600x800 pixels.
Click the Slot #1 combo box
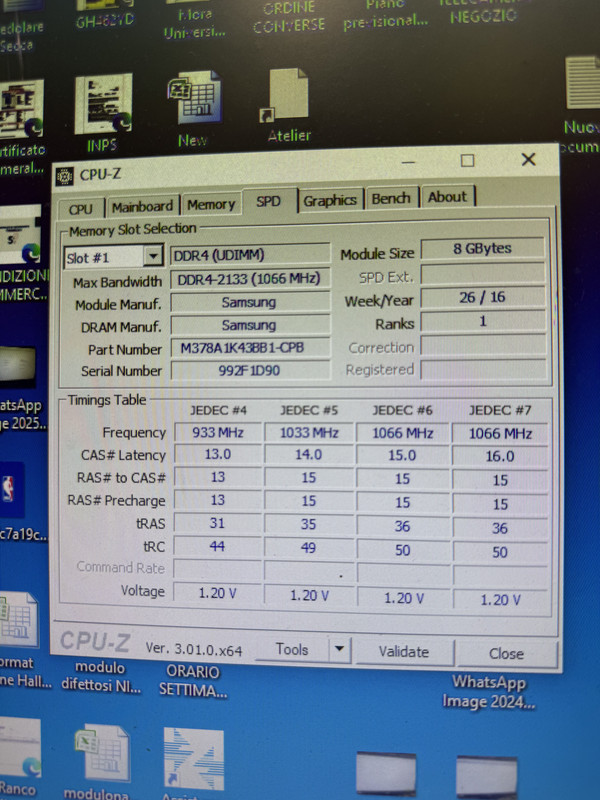(113, 257)
